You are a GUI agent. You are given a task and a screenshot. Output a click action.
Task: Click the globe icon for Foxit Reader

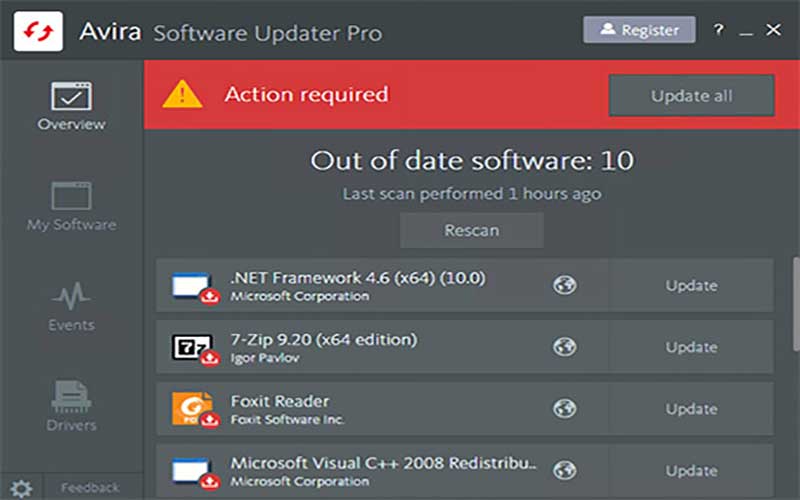point(565,409)
